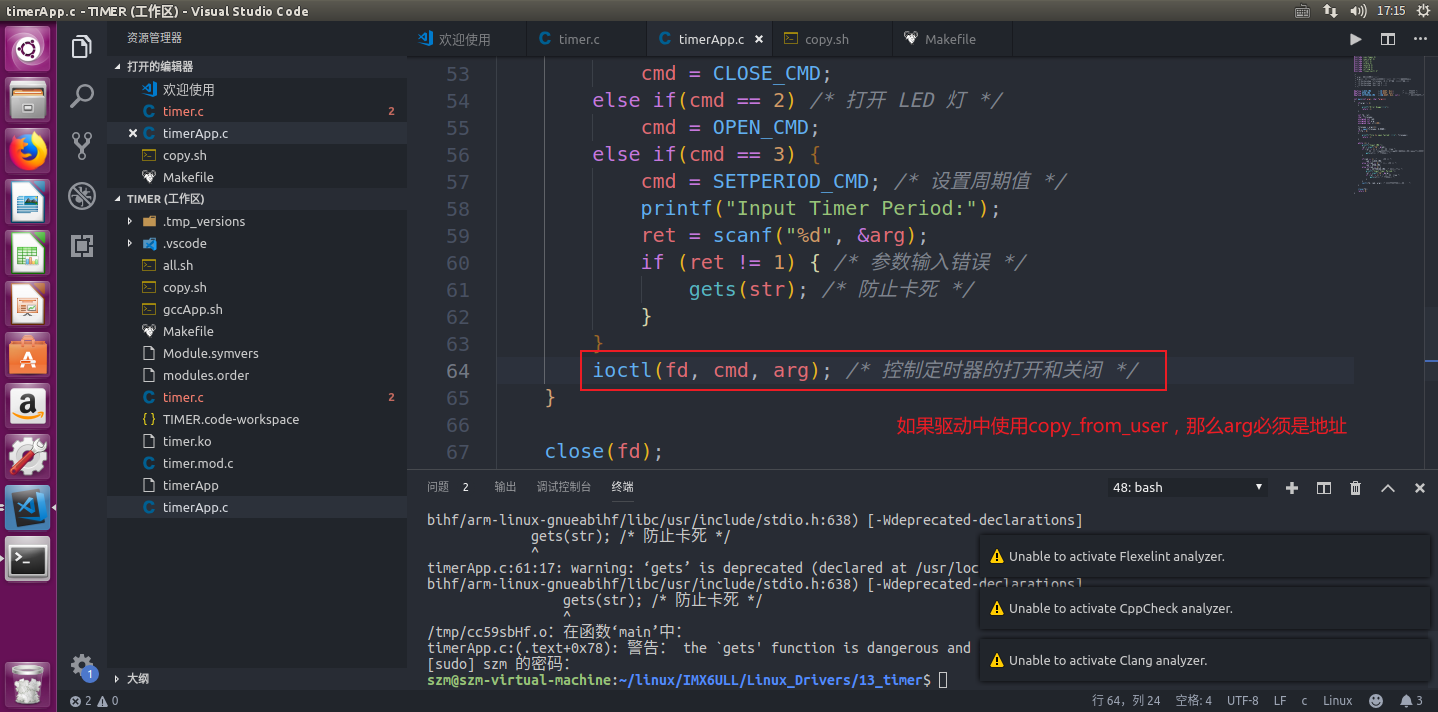
Task: Open LibreOffice Calc from the dock
Action: [x=28, y=253]
